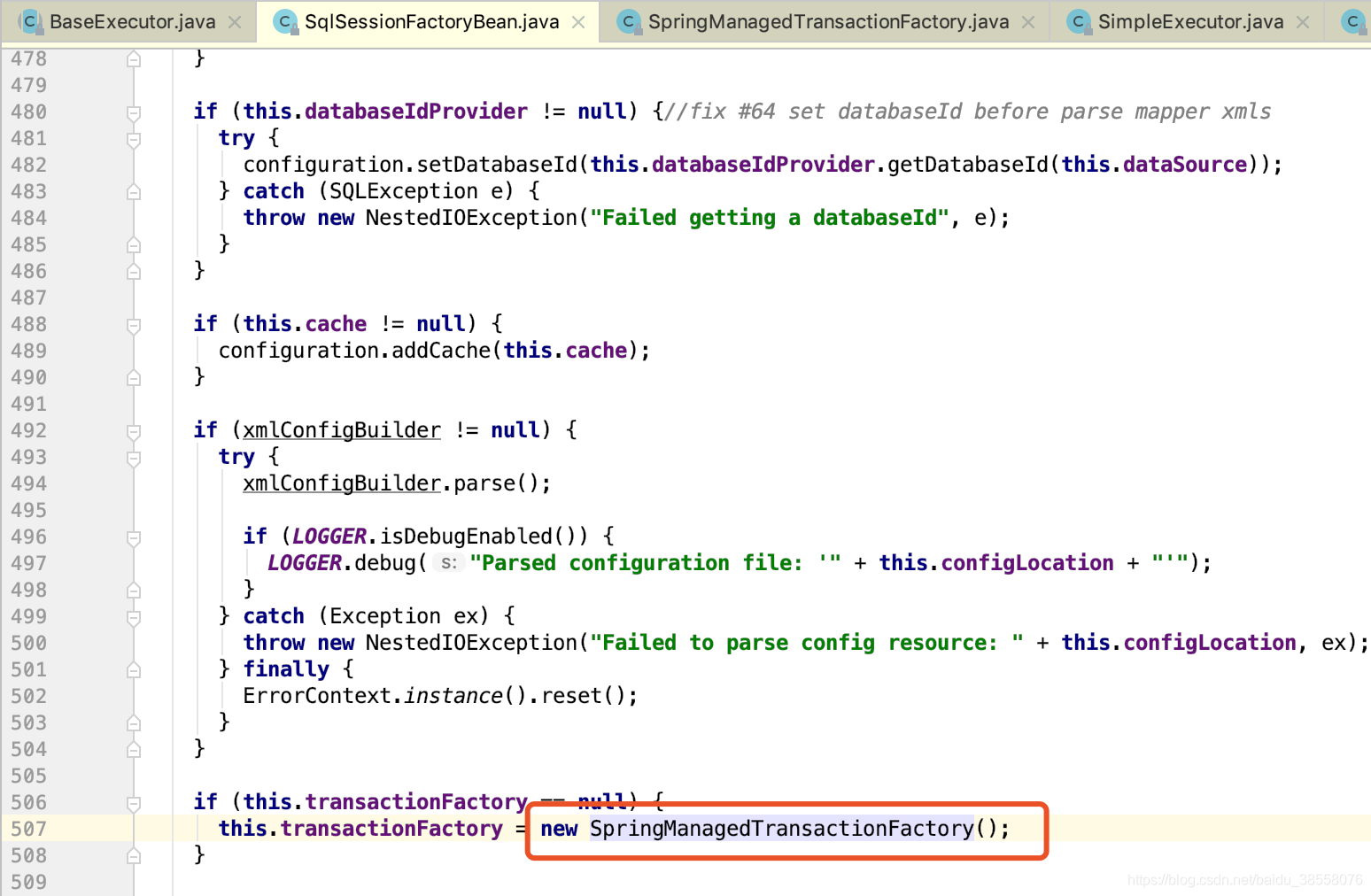Click the finally keyword on line 501
This screenshot has height=896, width=1371.
286,669
